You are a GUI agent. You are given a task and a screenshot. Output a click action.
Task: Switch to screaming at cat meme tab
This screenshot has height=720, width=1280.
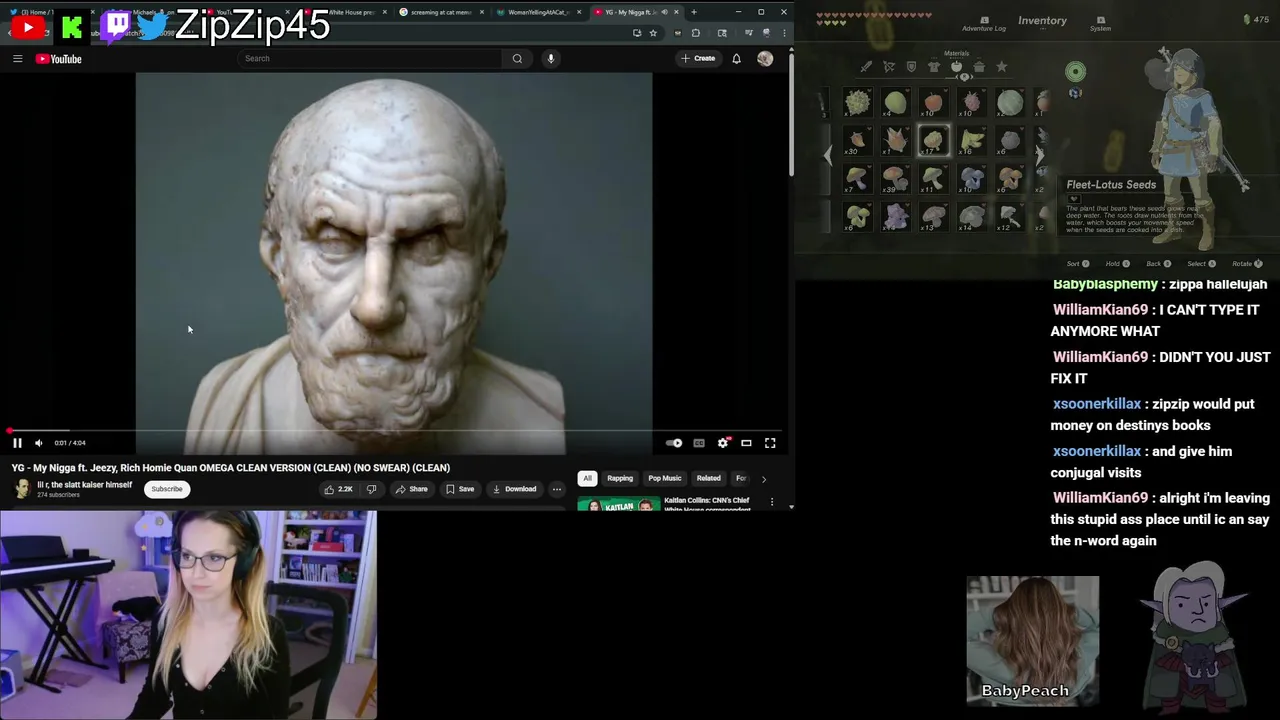[x=440, y=12]
